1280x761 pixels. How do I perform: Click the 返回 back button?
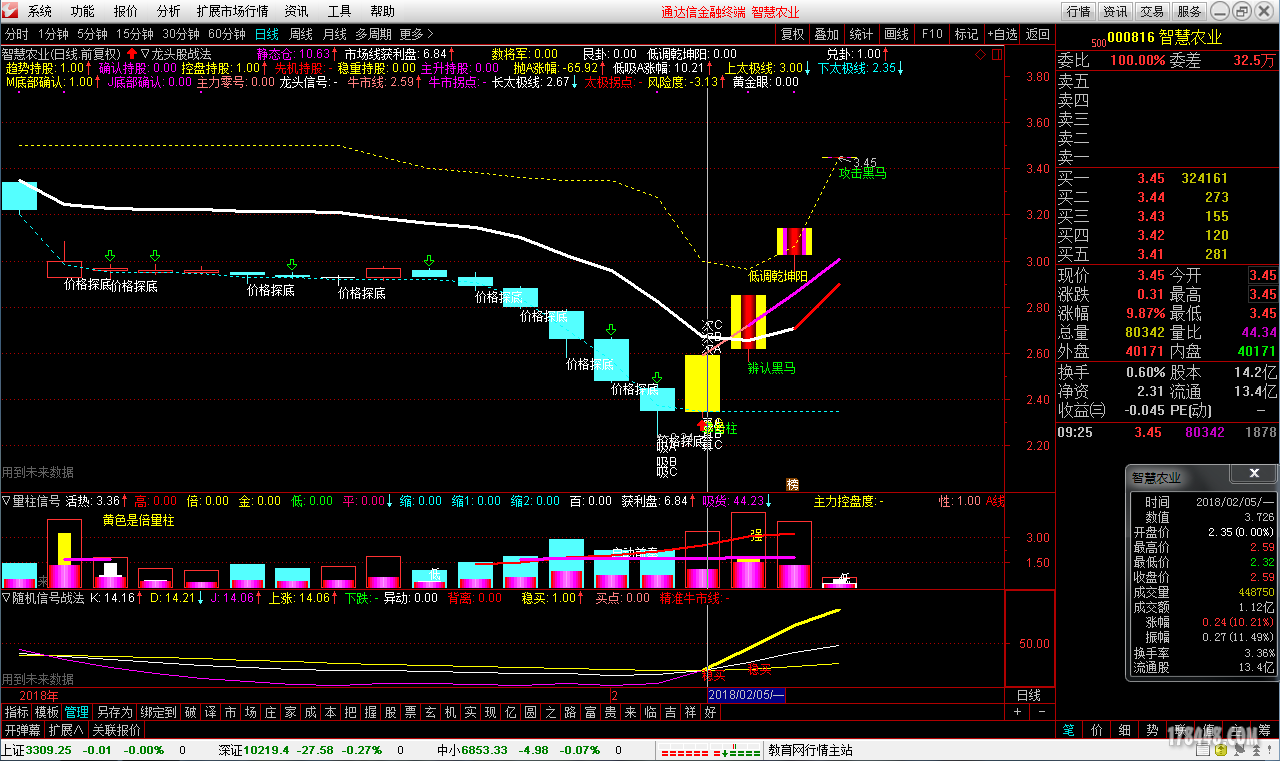pyautogui.click(x=1037, y=34)
